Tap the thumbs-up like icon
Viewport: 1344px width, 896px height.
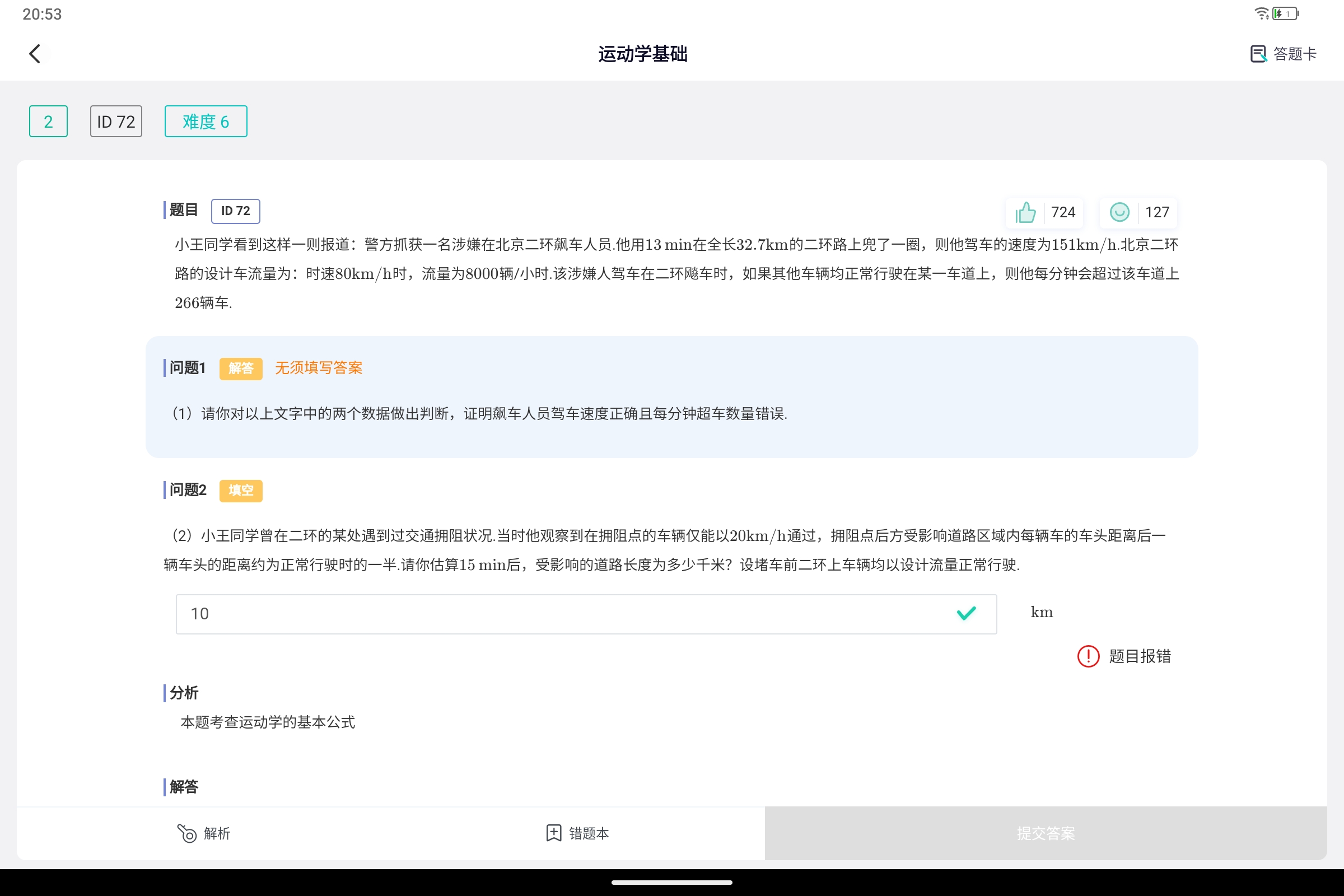1025,213
